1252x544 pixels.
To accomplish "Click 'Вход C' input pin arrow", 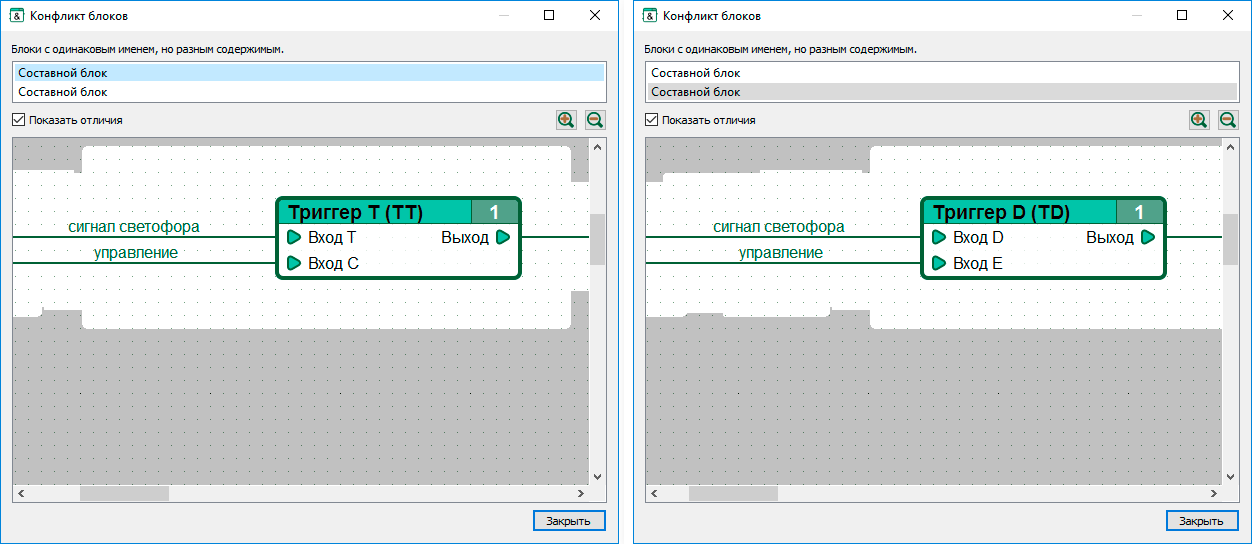I will coord(294,264).
